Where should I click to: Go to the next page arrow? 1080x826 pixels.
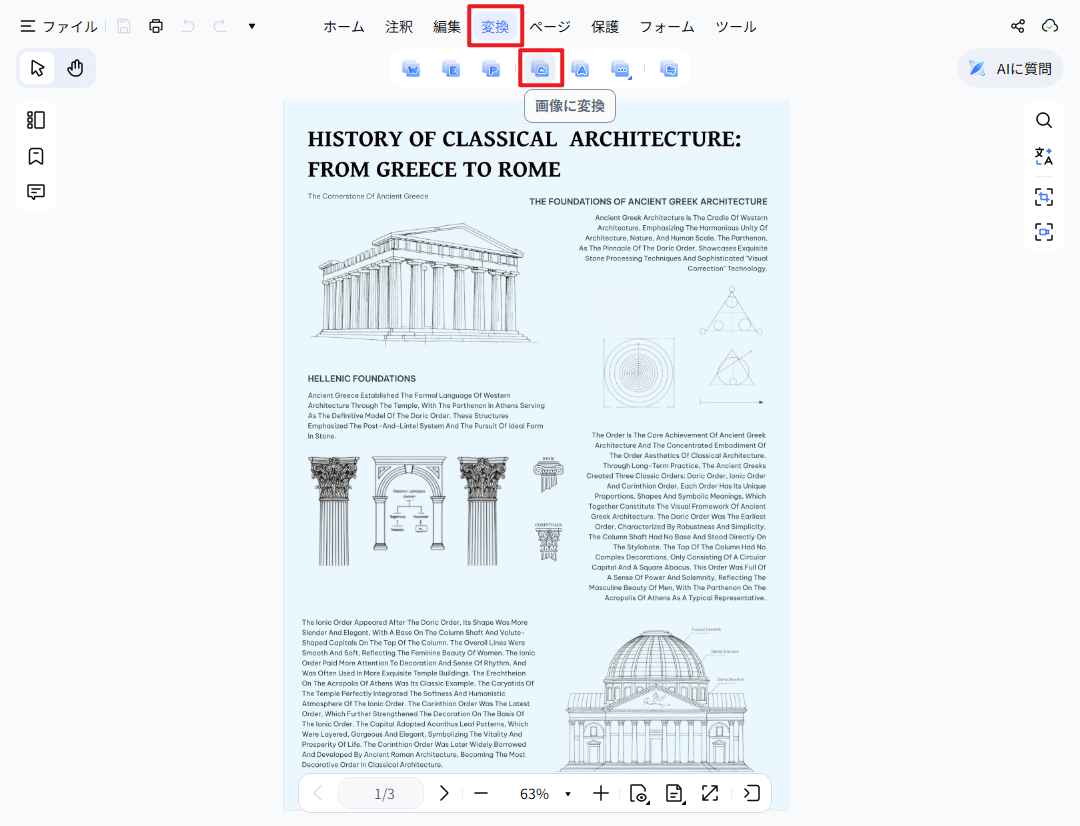(x=444, y=794)
